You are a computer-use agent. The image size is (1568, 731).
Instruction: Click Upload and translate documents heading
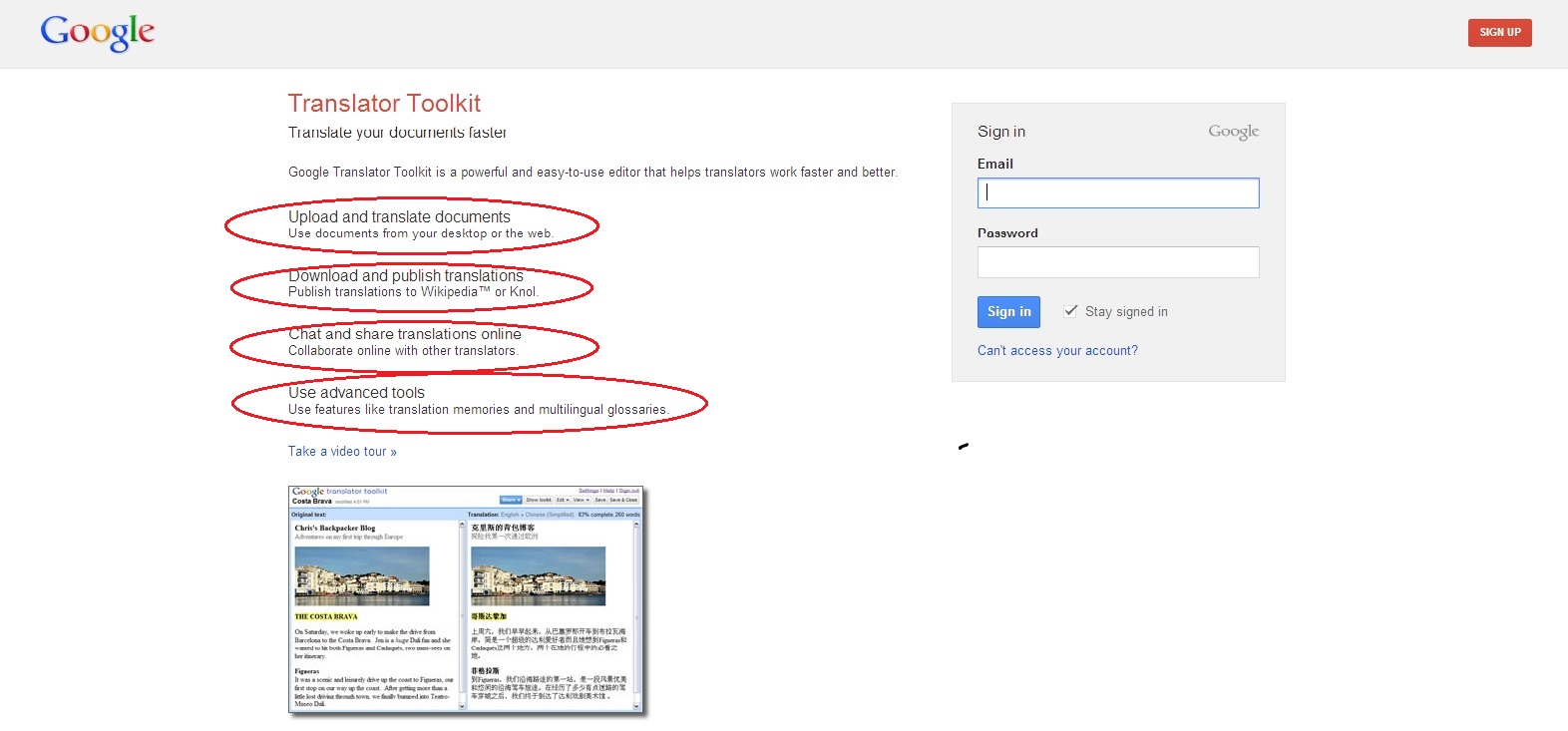click(x=399, y=216)
